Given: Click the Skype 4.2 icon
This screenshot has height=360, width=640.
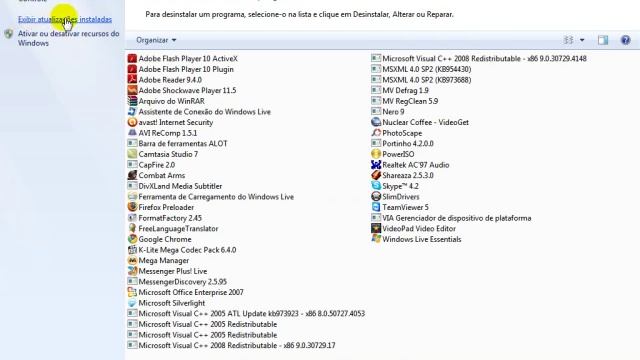Looking at the screenshot, I should pos(376,186).
